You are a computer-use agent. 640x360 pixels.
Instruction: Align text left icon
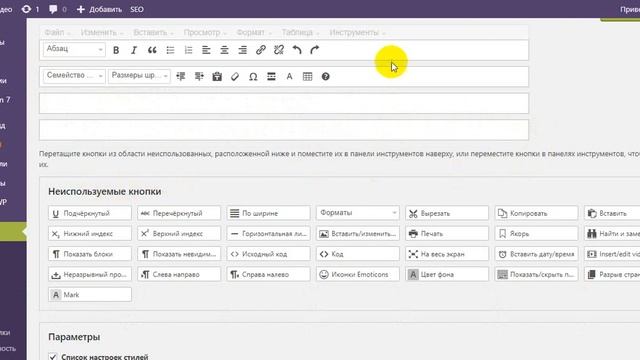pos(206,50)
